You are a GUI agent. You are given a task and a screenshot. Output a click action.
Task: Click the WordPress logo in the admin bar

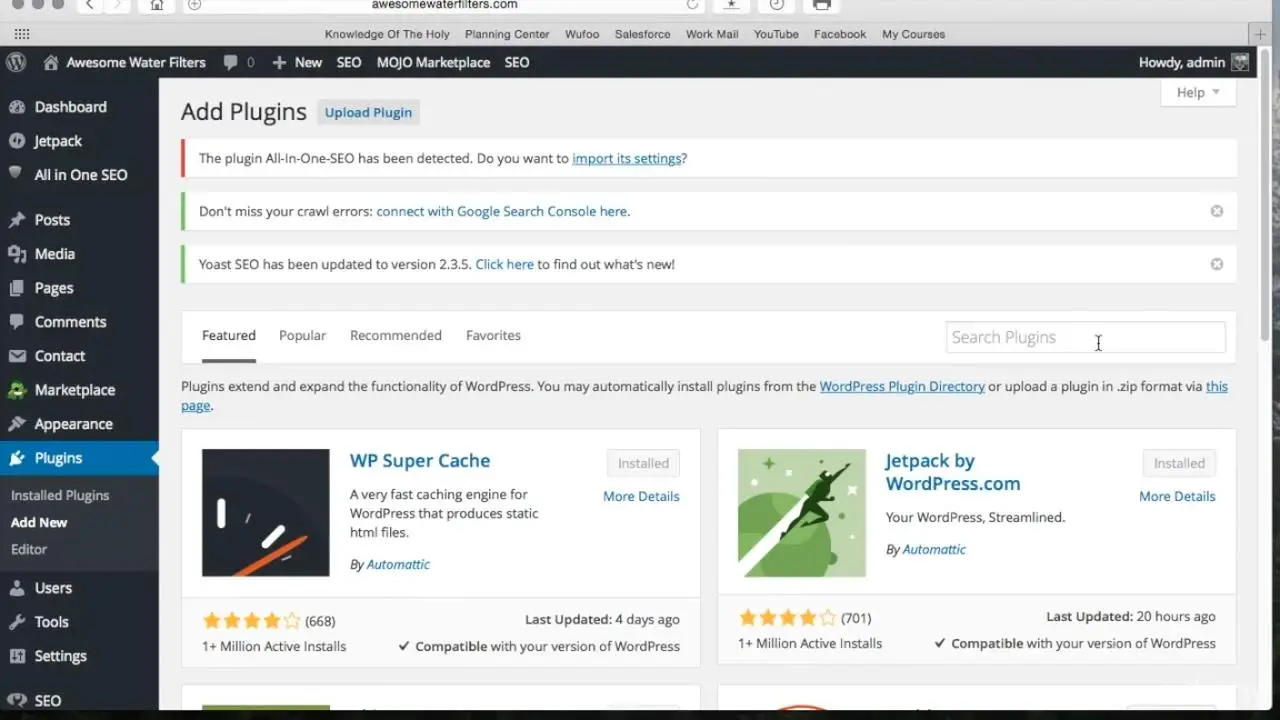pyautogui.click(x=16, y=62)
